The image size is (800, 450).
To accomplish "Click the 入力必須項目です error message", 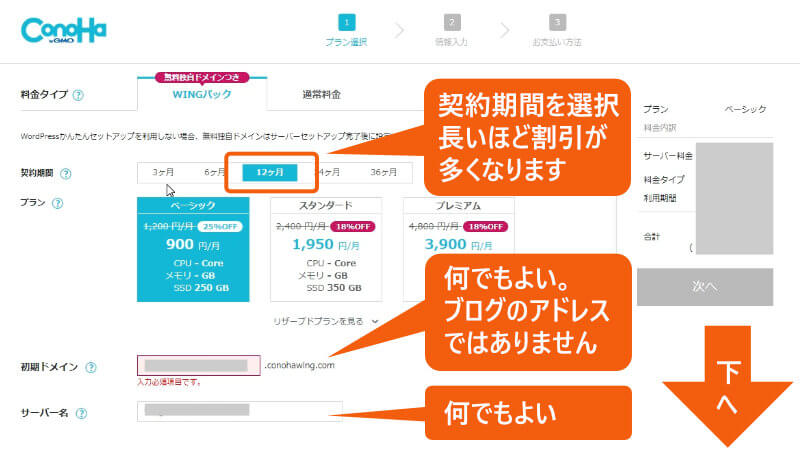I will click(169, 382).
